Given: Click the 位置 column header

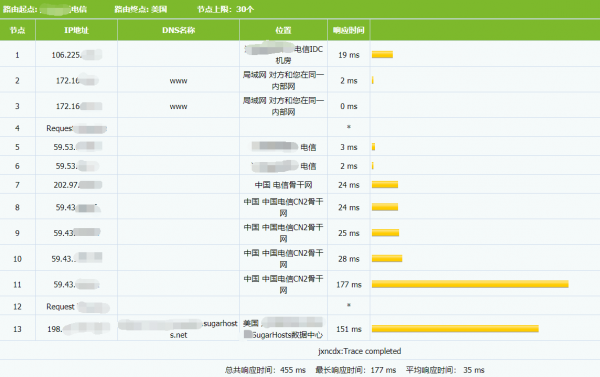Looking at the screenshot, I should click(x=284, y=30).
